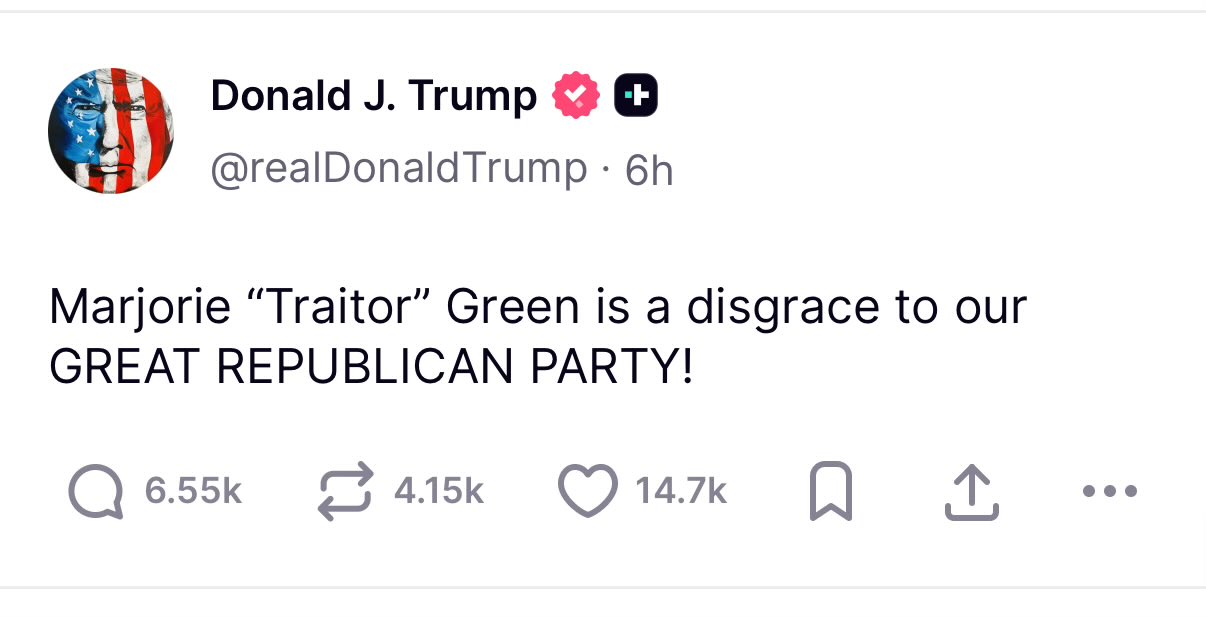Screen dimensions: 1206x617
Task: Click the name Green in the post
Action: pos(512,307)
